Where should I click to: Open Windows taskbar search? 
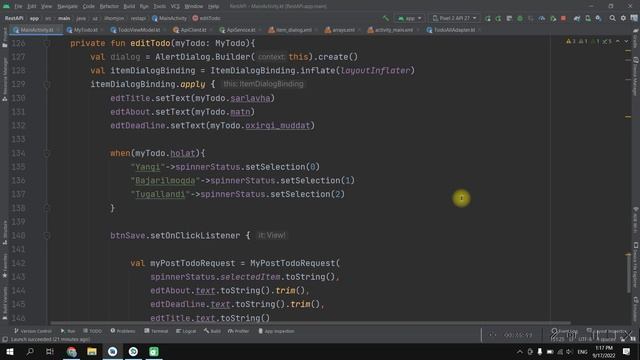[x=30, y=351]
